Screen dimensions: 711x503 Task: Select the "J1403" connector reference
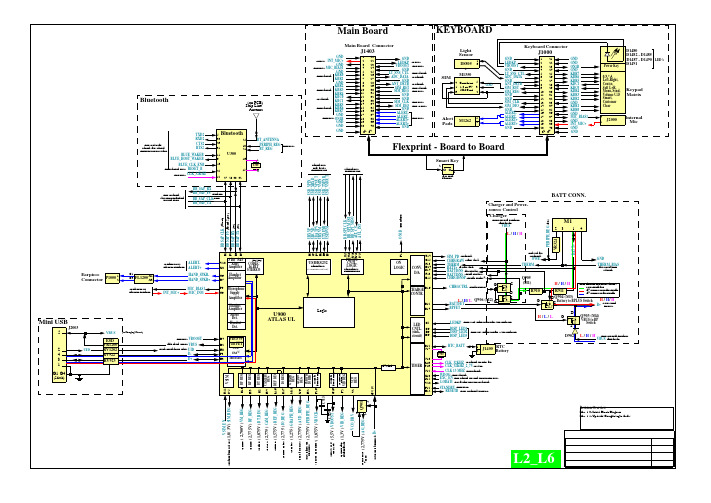(367, 52)
